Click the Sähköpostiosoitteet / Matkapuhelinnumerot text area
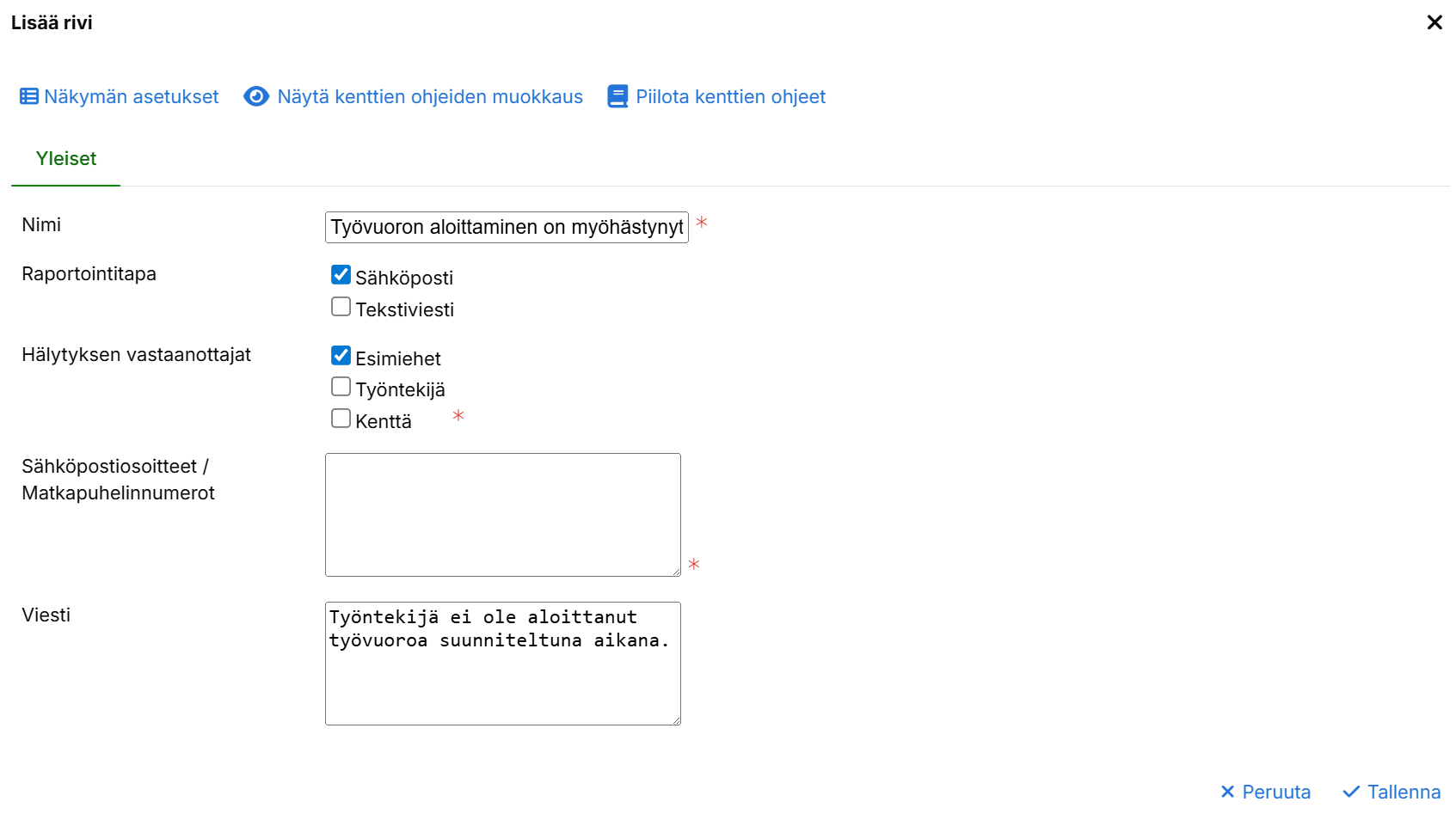The height and width of the screenshot is (814, 1456). 502,514
